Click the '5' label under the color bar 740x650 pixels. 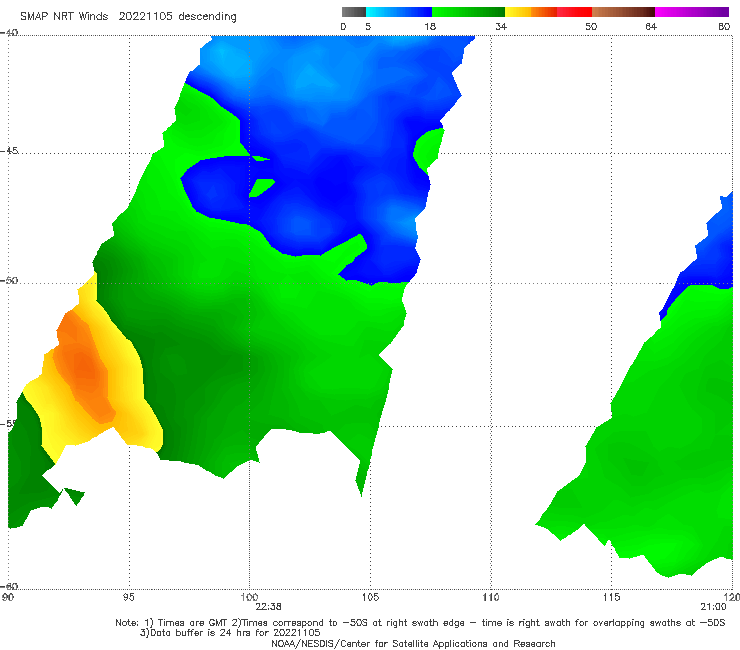[x=368, y=27]
